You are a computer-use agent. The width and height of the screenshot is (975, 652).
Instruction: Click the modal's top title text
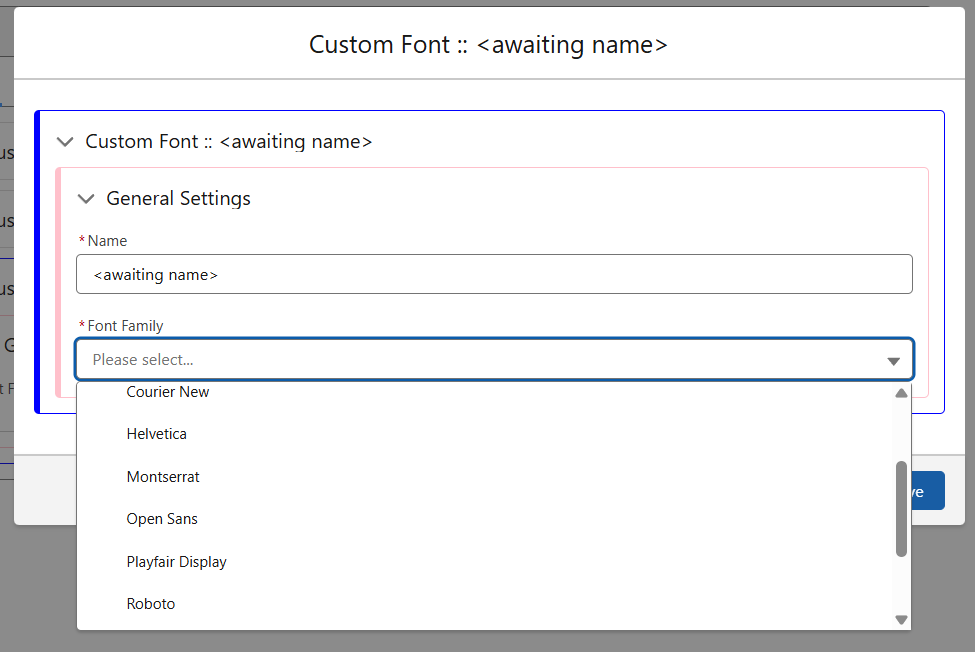click(488, 45)
